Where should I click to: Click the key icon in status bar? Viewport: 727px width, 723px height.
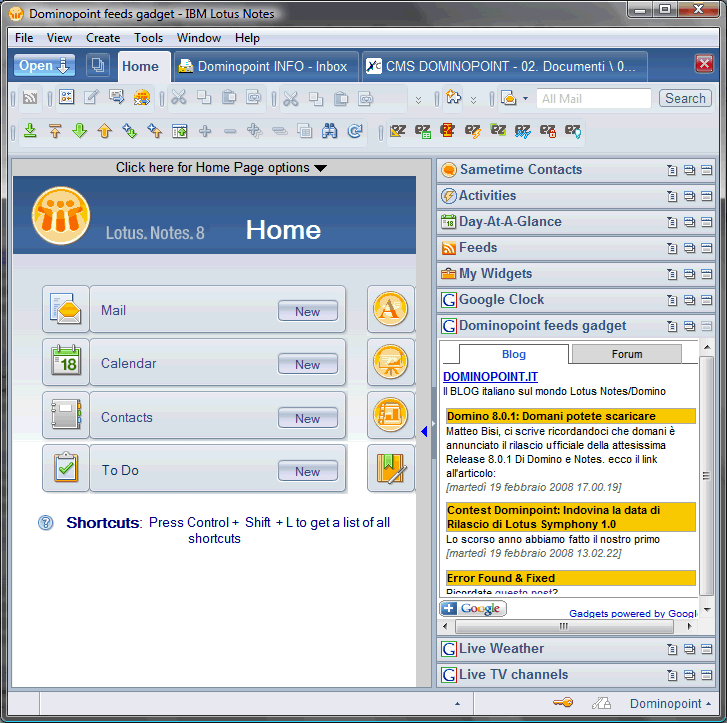[x=563, y=703]
